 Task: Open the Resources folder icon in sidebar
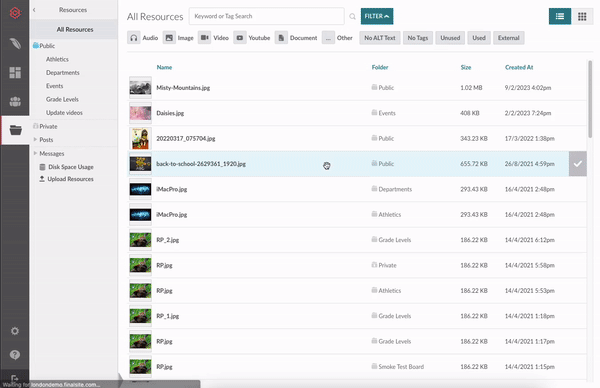pyautogui.click(x=15, y=130)
